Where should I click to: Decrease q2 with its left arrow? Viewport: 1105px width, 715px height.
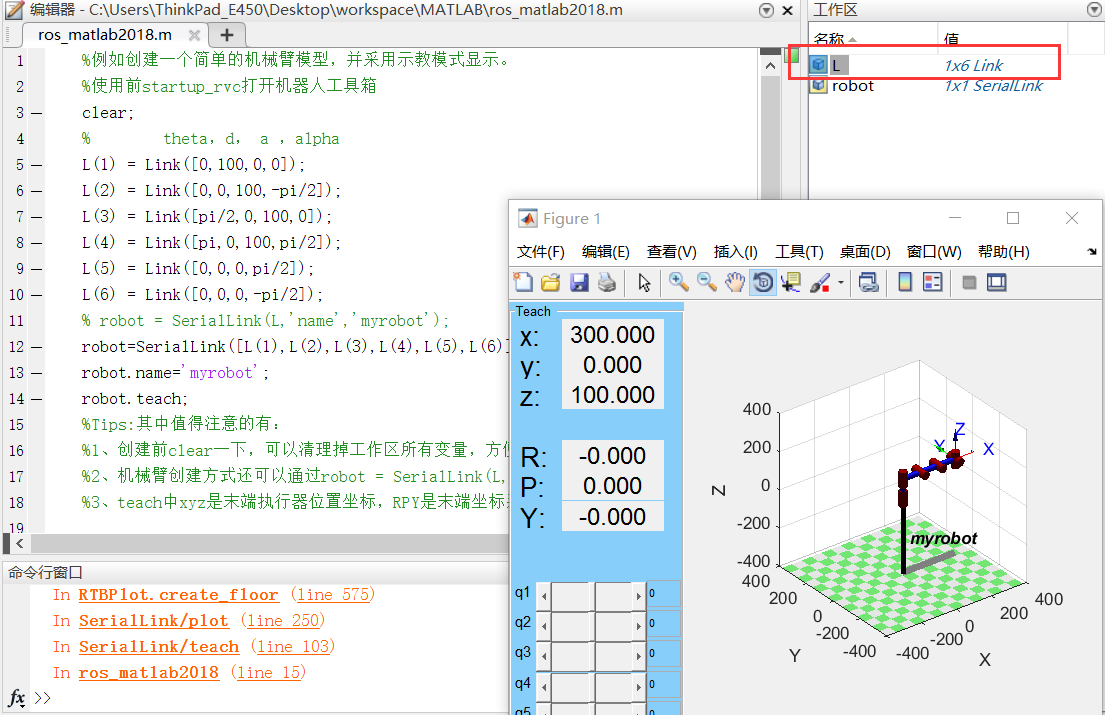coord(544,626)
